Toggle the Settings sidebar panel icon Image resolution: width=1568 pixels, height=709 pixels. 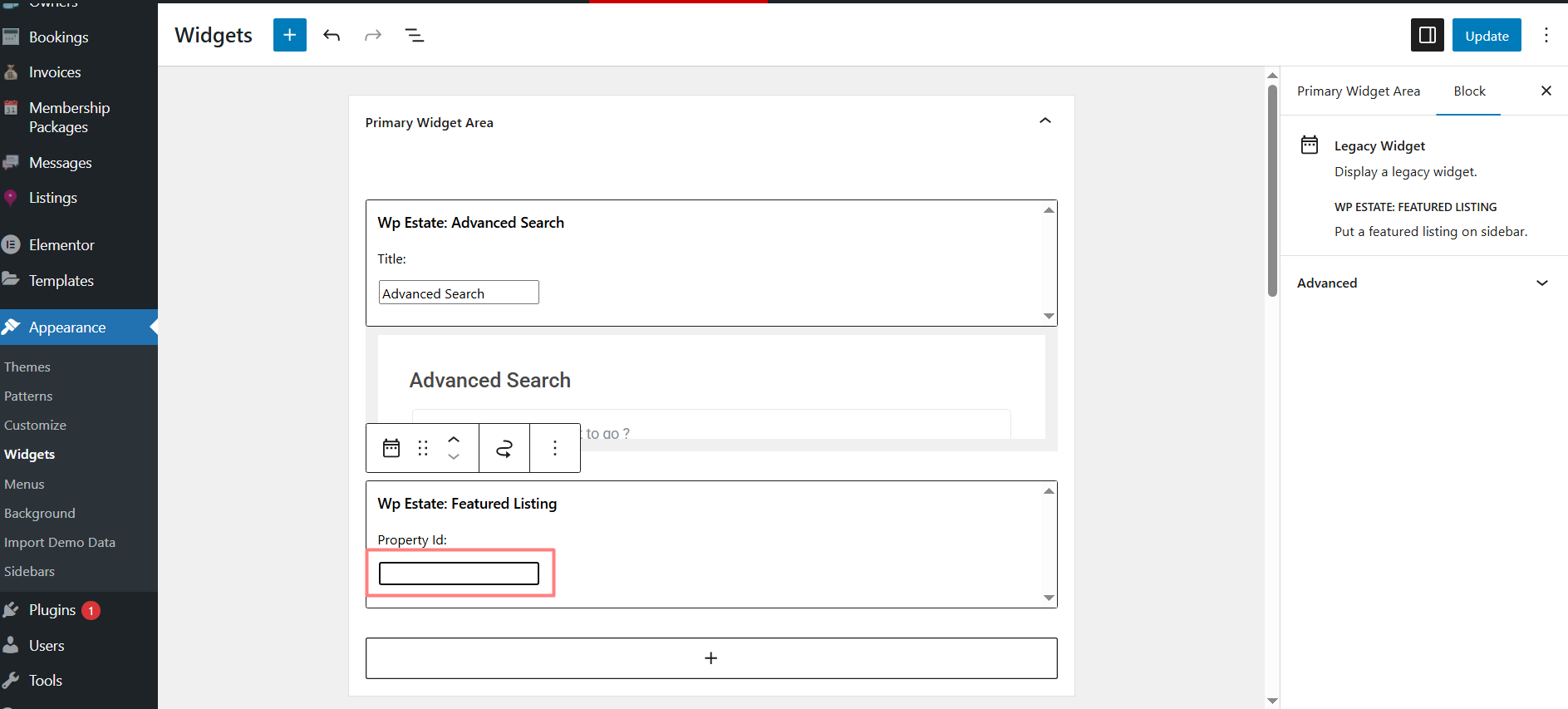pyautogui.click(x=1427, y=35)
